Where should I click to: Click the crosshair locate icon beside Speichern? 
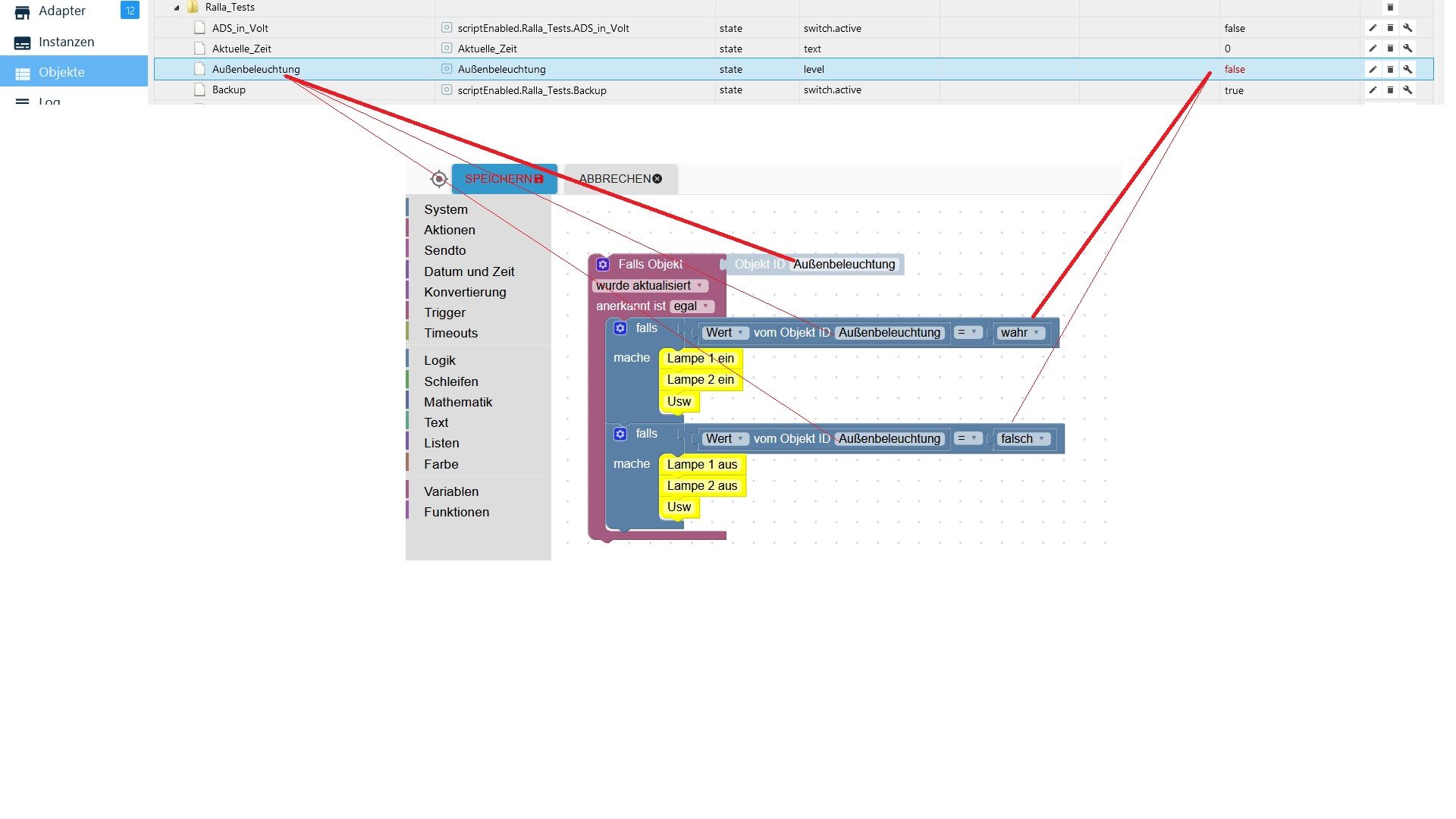[x=438, y=179]
